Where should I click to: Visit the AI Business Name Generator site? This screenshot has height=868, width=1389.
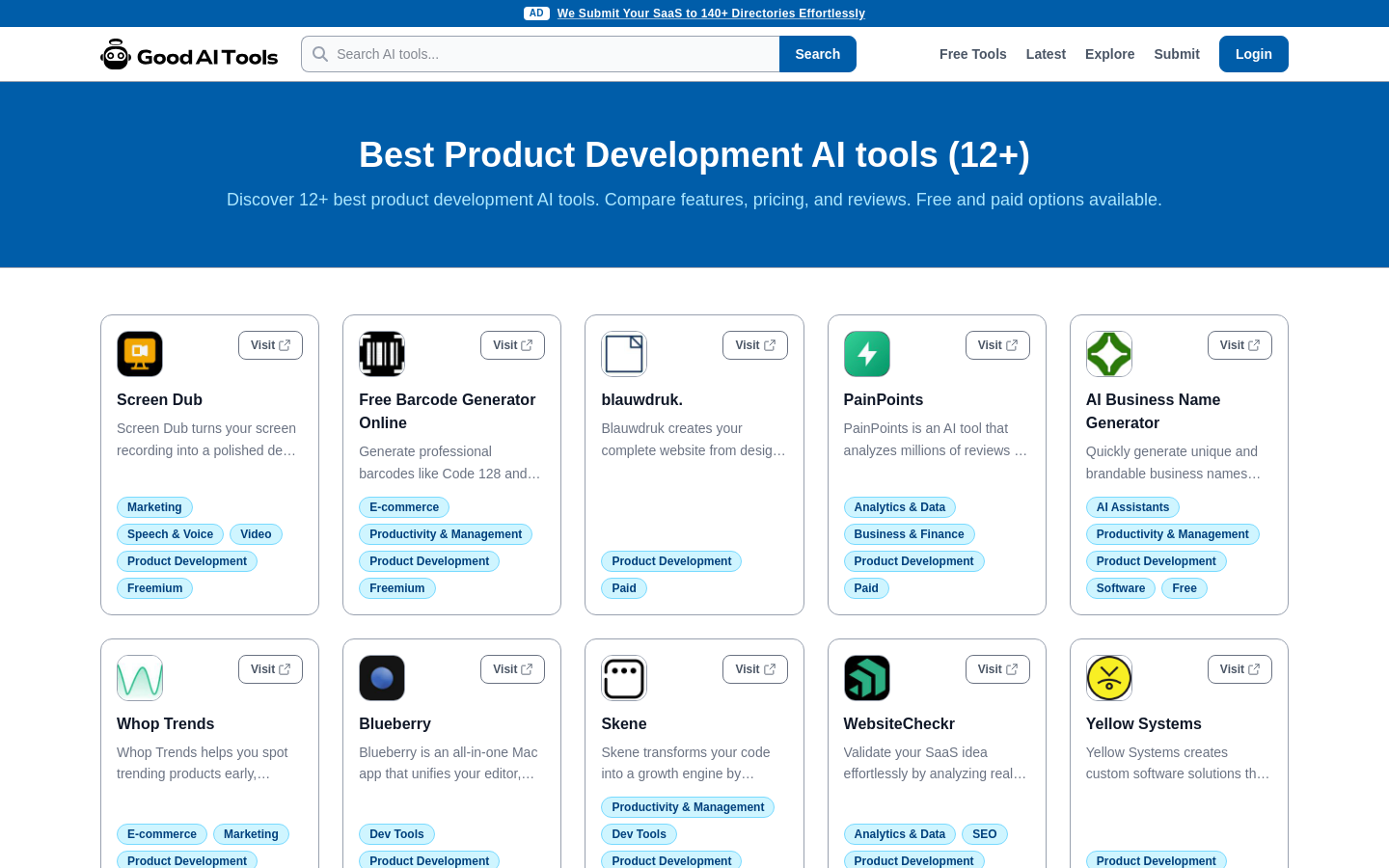[x=1239, y=345]
